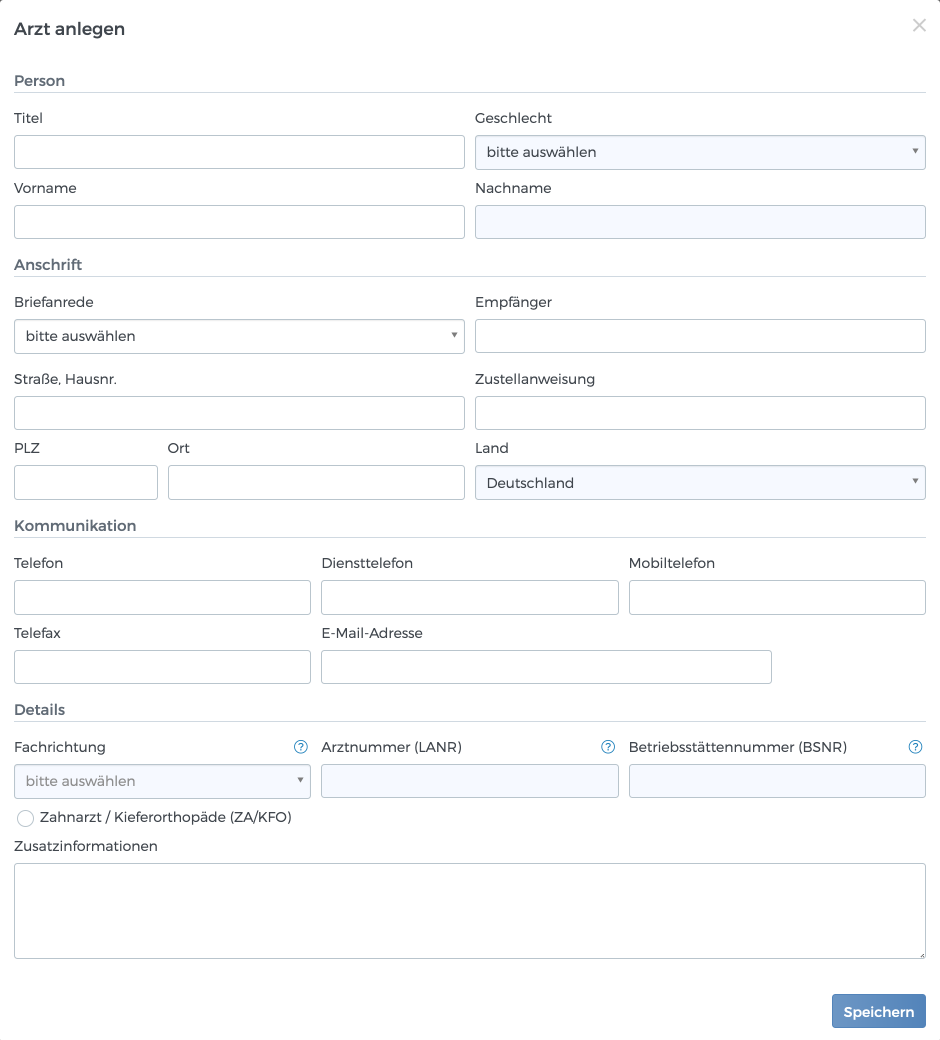The image size is (940, 1040).
Task: Expand the Briefanrede selection list
Action: (x=239, y=336)
